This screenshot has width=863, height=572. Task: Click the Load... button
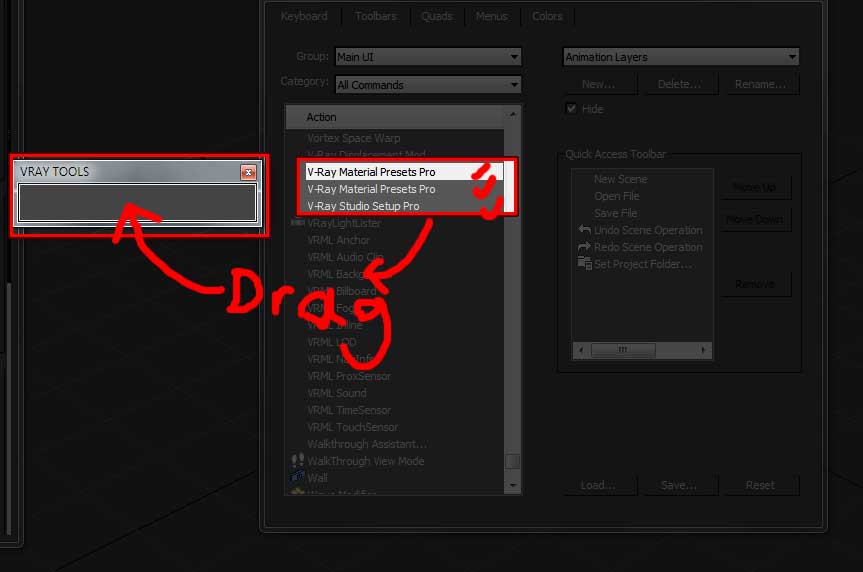point(598,485)
